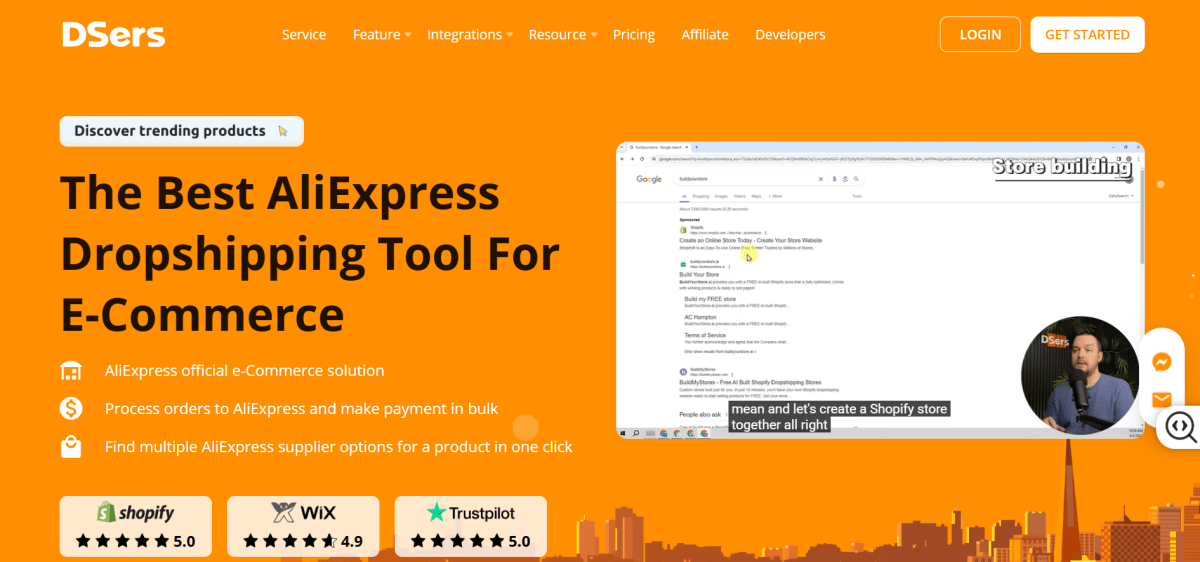1200x562 pixels.
Task: Expand the Feature dropdown arrow
Action: 408,35
